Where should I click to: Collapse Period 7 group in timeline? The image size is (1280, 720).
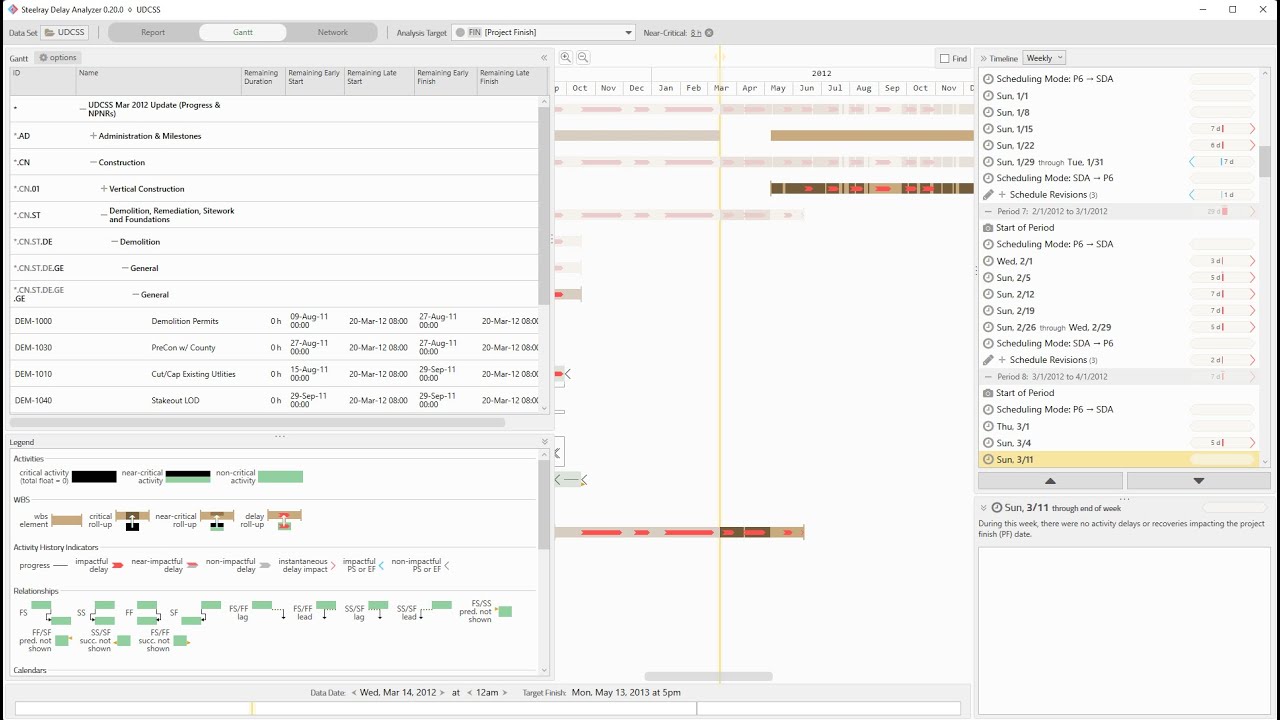click(989, 212)
